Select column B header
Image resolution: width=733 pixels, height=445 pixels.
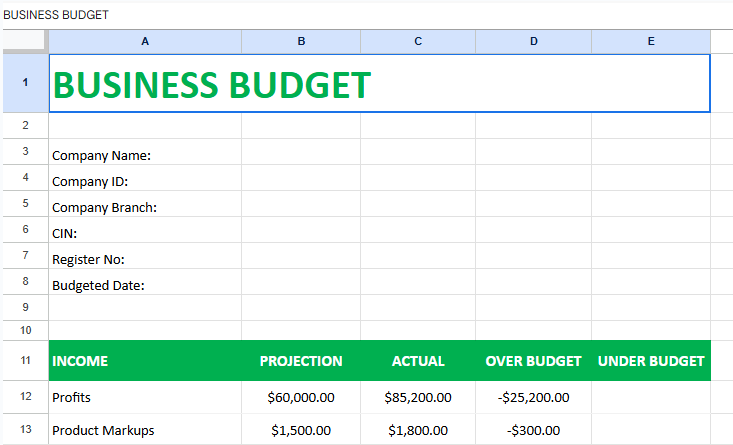[x=301, y=41]
